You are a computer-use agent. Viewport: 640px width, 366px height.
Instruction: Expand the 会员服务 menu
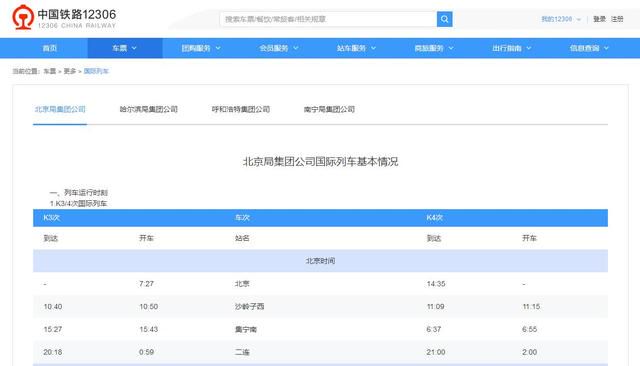[279, 48]
